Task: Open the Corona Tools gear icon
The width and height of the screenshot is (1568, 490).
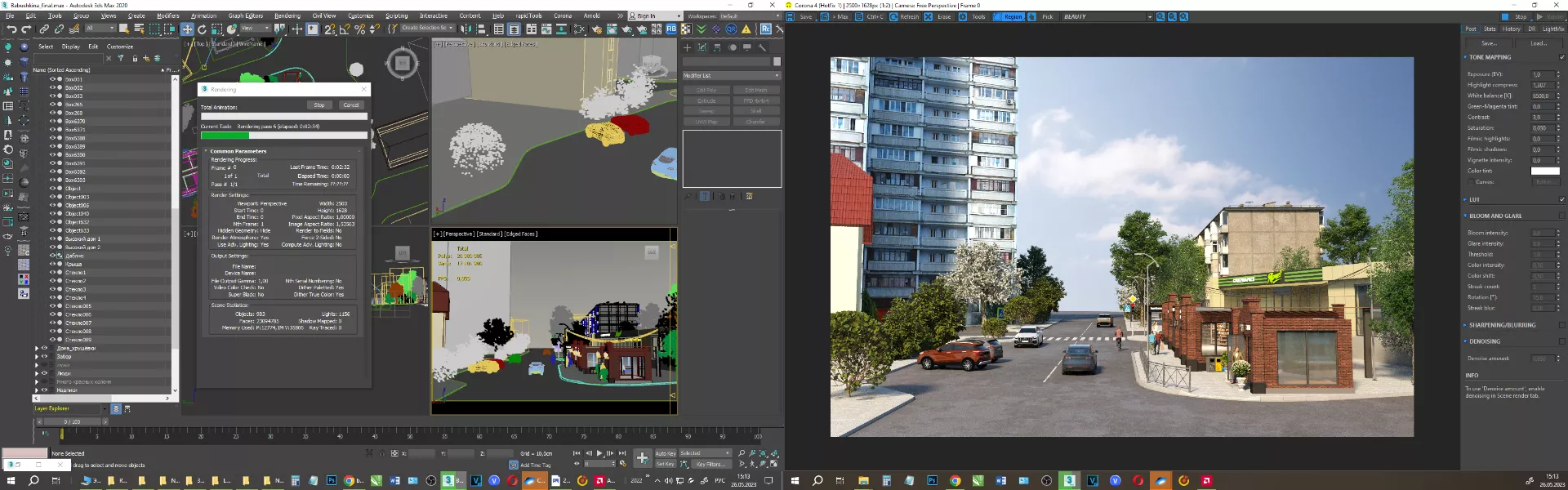Action: click(x=963, y=16)
